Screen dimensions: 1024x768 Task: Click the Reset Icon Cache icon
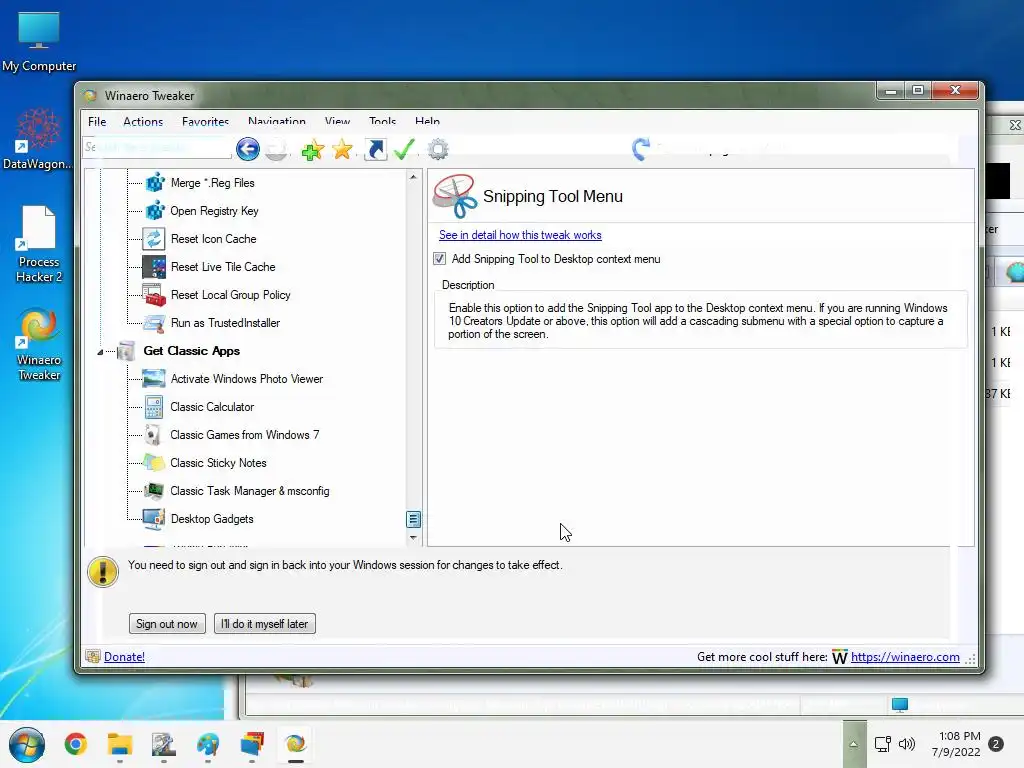click(154, 239)
